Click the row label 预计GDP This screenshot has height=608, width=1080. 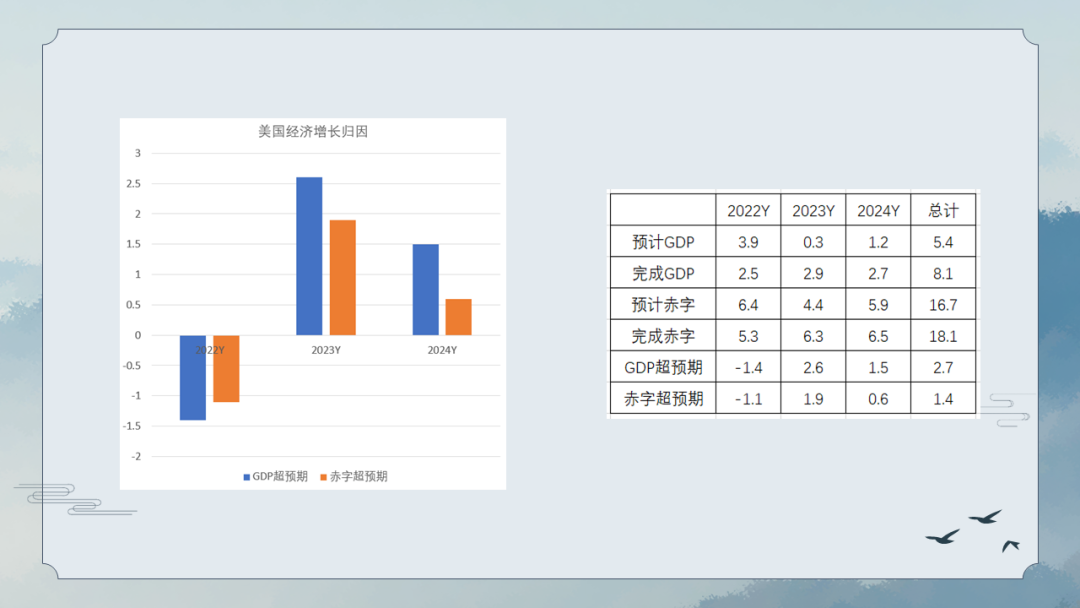(663, 242)
